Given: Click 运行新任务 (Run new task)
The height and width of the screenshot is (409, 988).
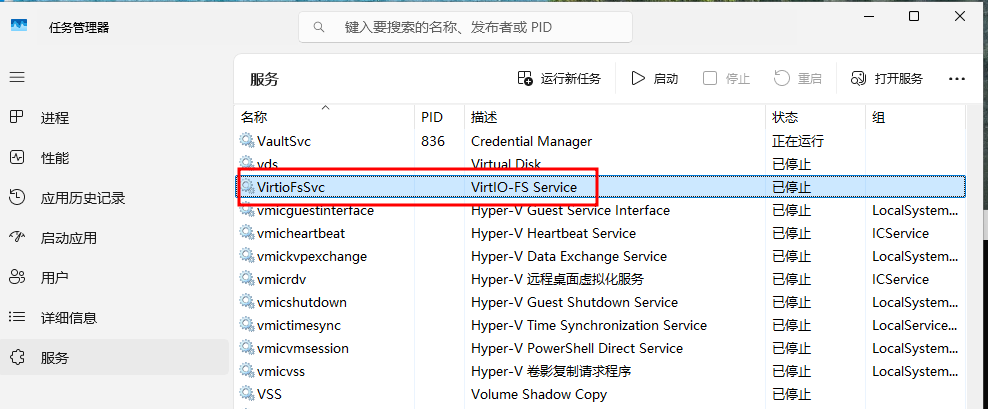Looking at the screenshot, I should click(x=559, y=78).
